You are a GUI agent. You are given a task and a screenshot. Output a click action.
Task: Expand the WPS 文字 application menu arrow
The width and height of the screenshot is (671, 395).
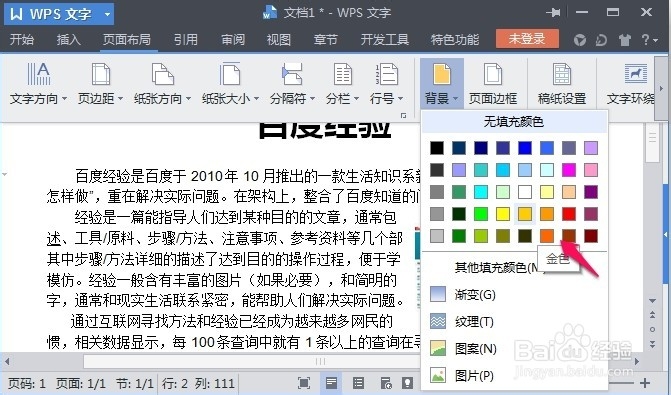pos(107,14)
